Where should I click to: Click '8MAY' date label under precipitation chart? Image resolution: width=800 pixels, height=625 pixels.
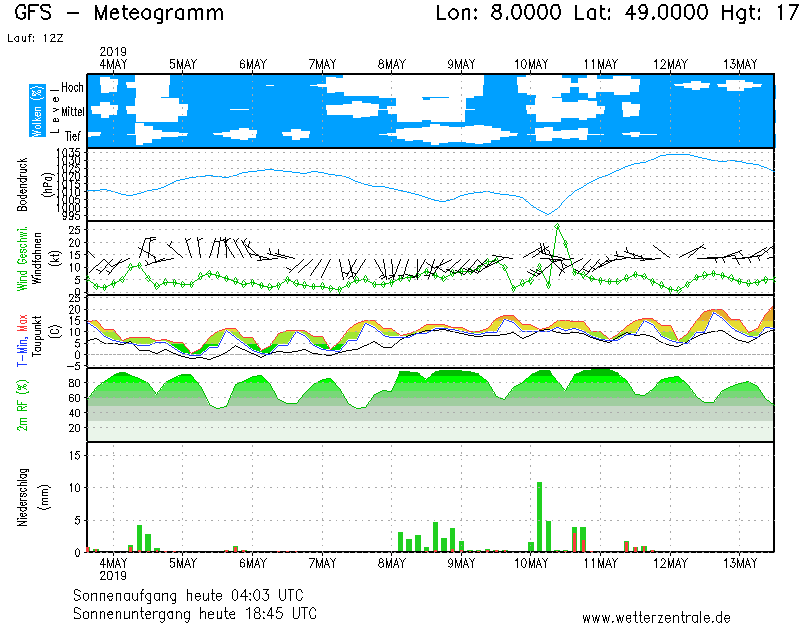392,563
